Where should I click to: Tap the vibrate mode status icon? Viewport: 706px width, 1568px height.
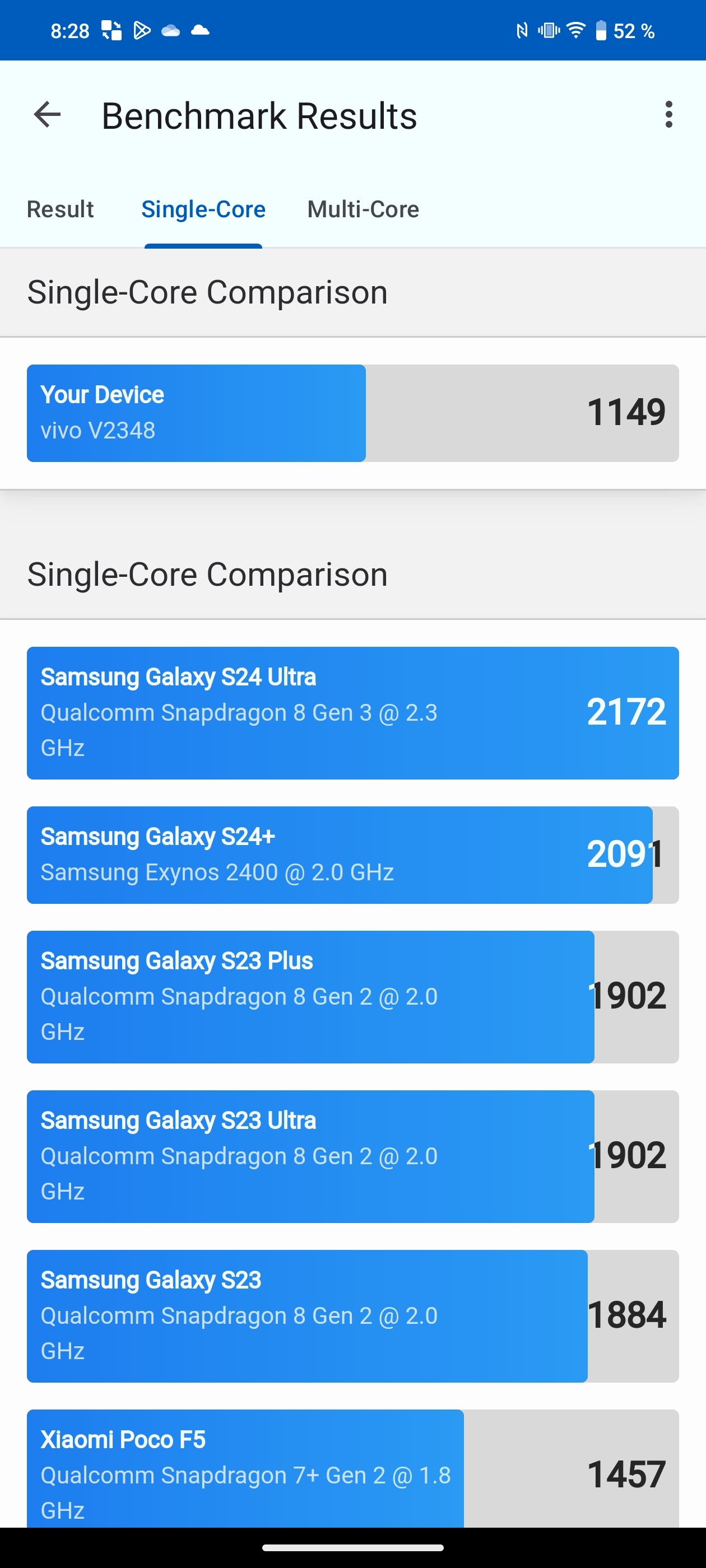click(548, 30)
